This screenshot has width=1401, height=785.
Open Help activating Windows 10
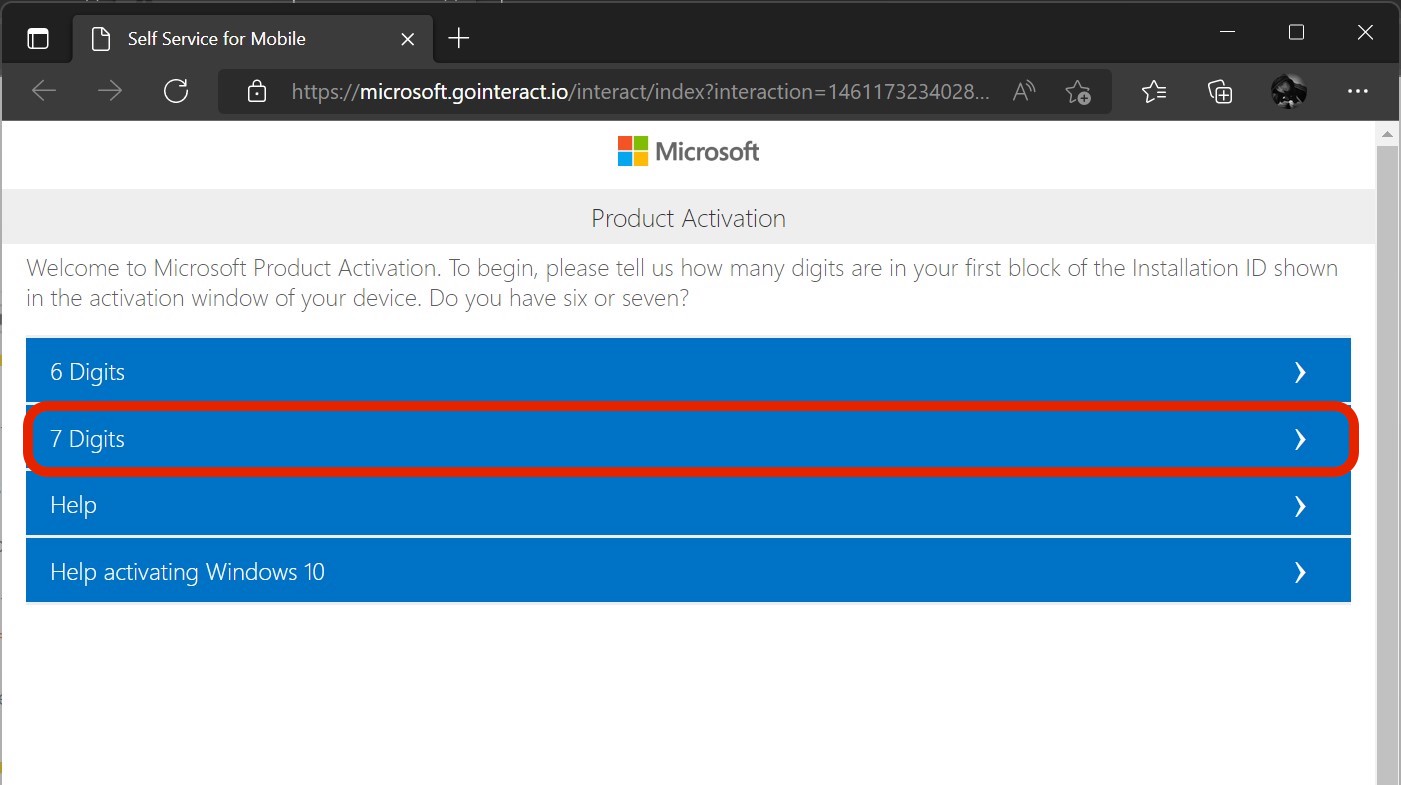click(x=688, y=572)
